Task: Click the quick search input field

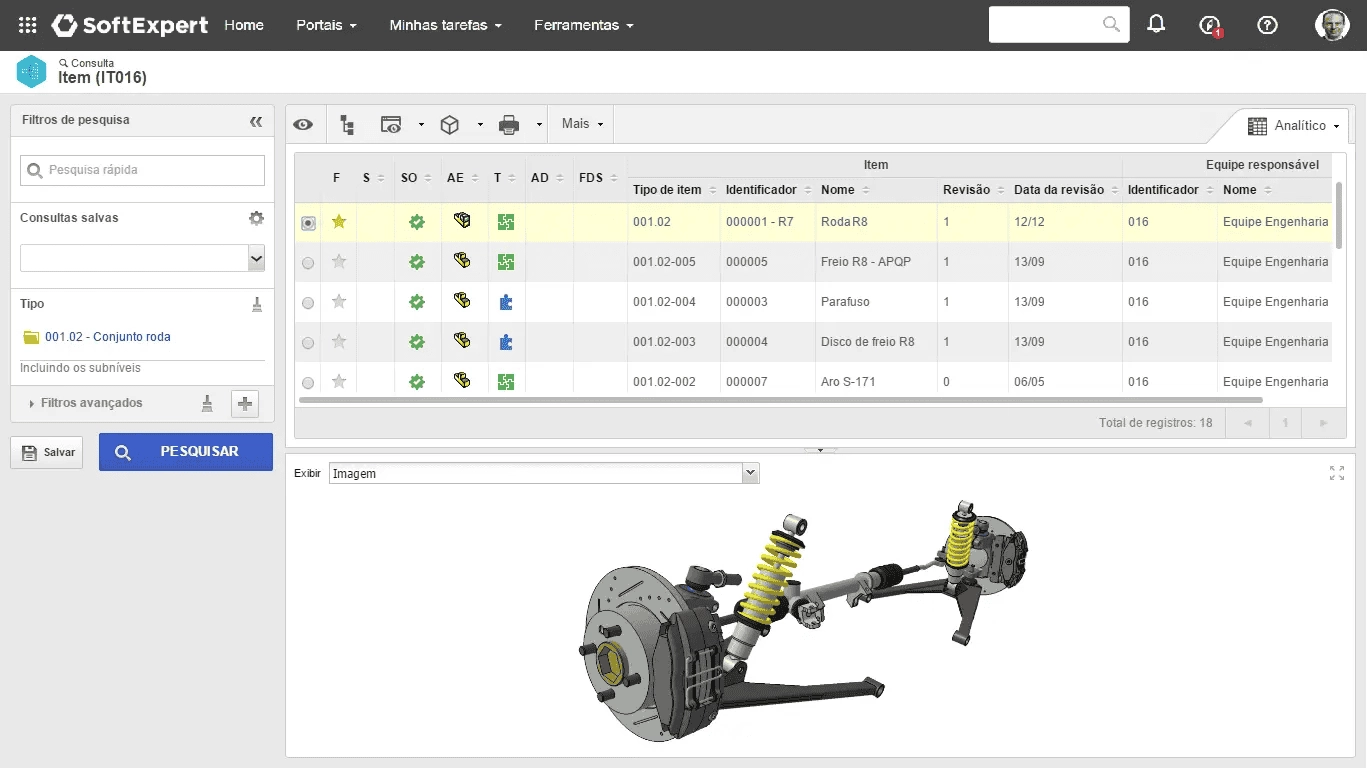Action: (141, 170)
